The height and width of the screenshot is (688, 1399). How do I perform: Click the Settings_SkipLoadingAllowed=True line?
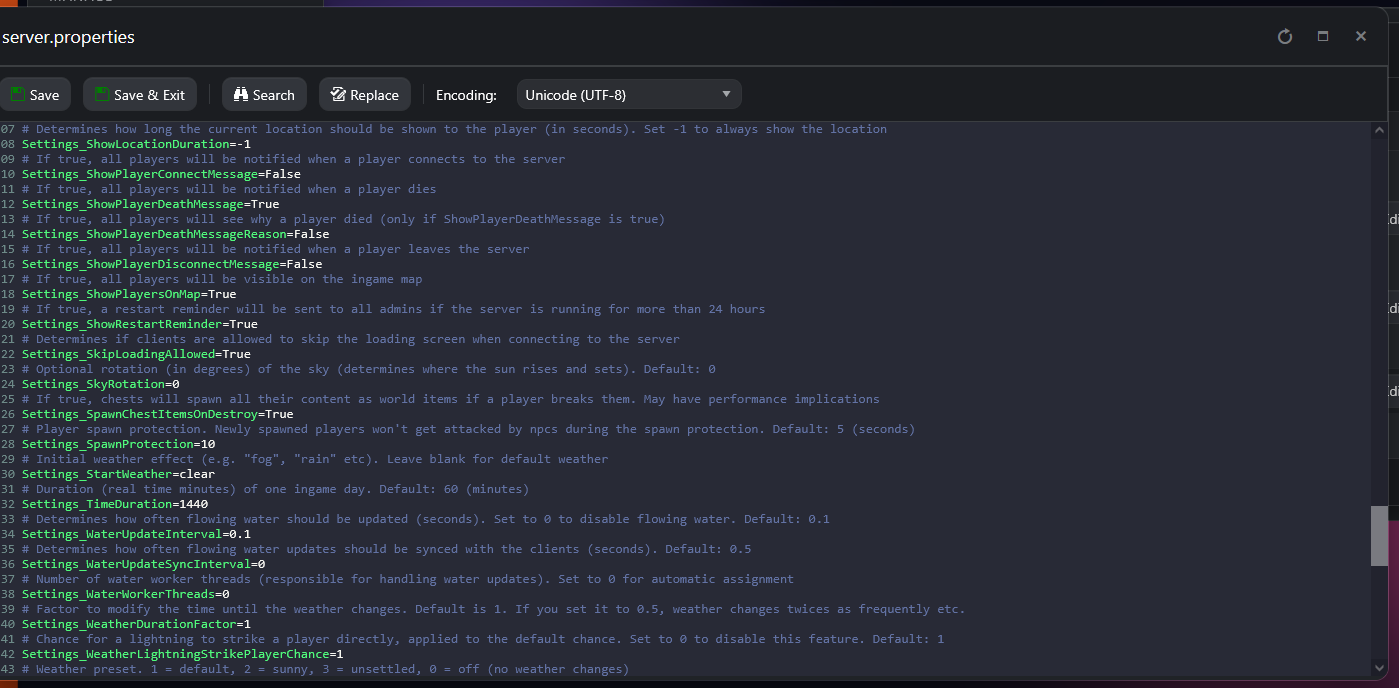(136, 354)
